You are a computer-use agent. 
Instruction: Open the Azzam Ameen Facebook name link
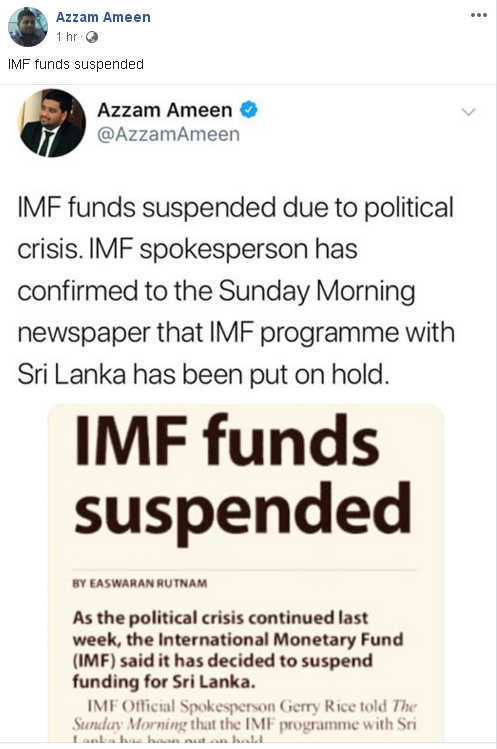click(103, 17)
